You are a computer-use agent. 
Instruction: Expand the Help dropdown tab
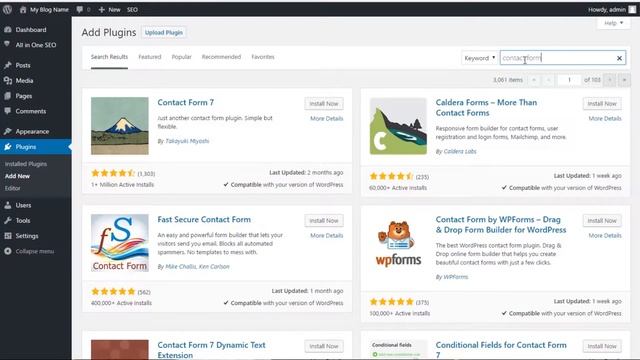[613, 23]
